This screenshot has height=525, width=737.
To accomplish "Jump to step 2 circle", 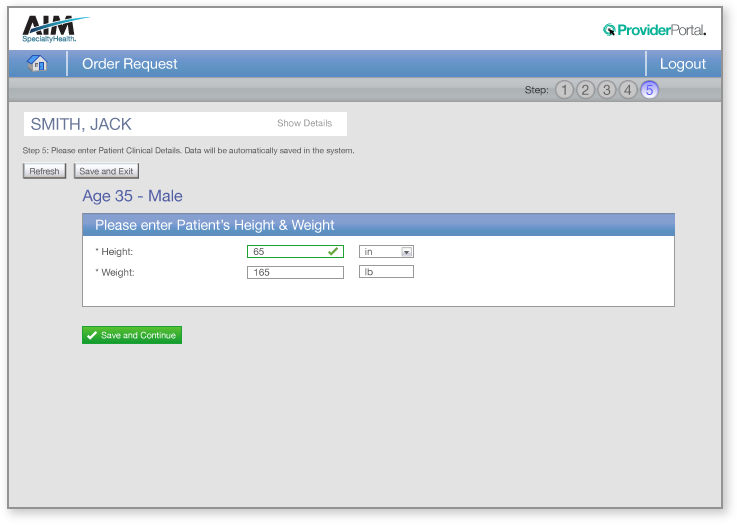I will coord(585,90).
